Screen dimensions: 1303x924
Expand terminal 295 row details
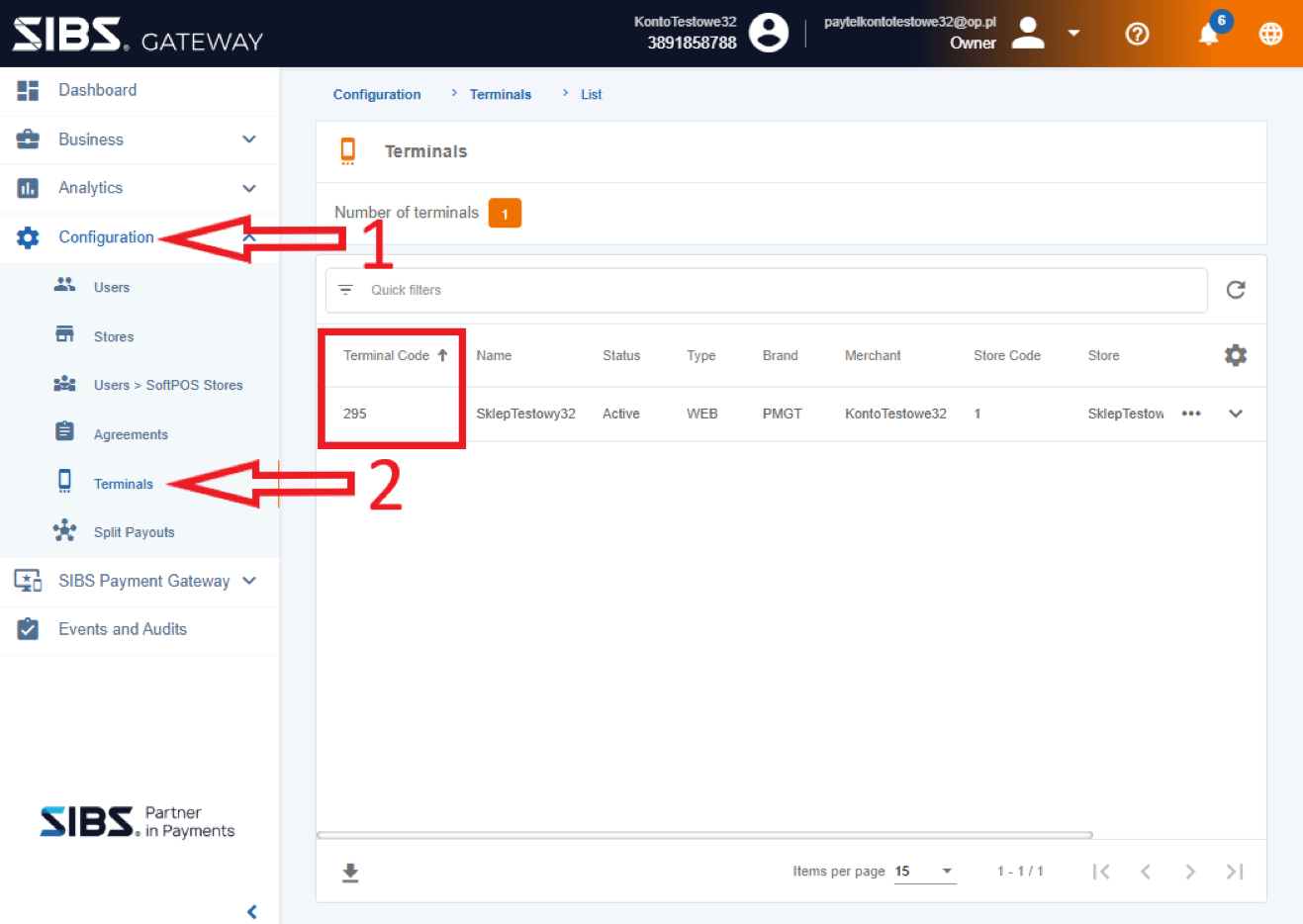tap(1236, 414)
